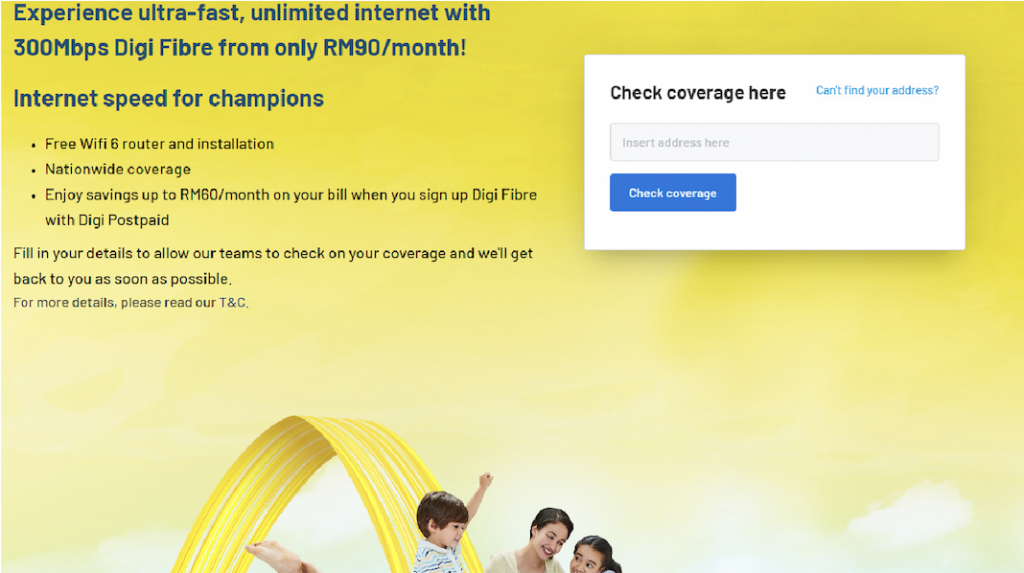Click the "Nationwide coverage" bullet text
Screen dimensions: 1024x573
118,169
